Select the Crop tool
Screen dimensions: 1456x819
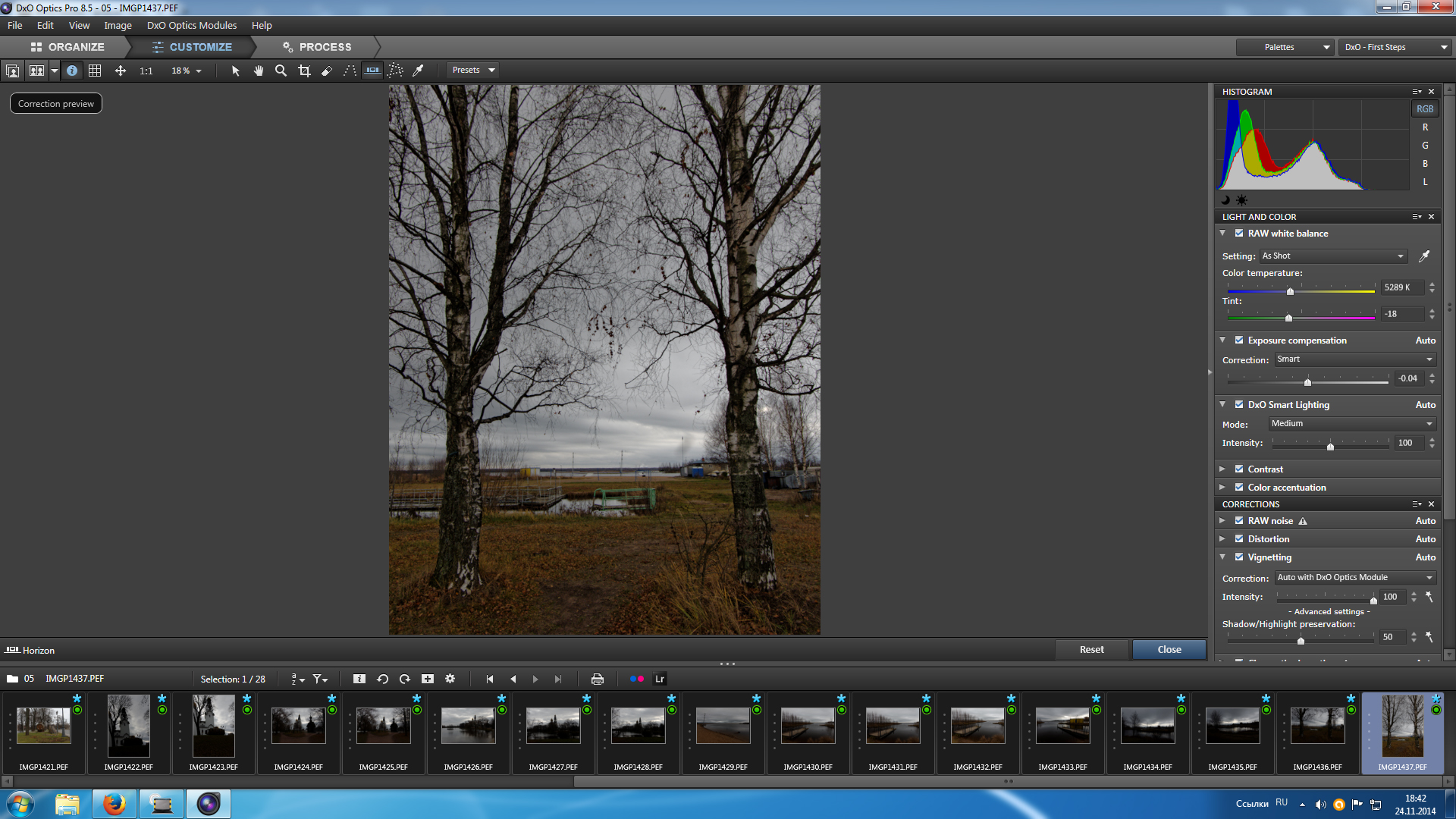304,71
